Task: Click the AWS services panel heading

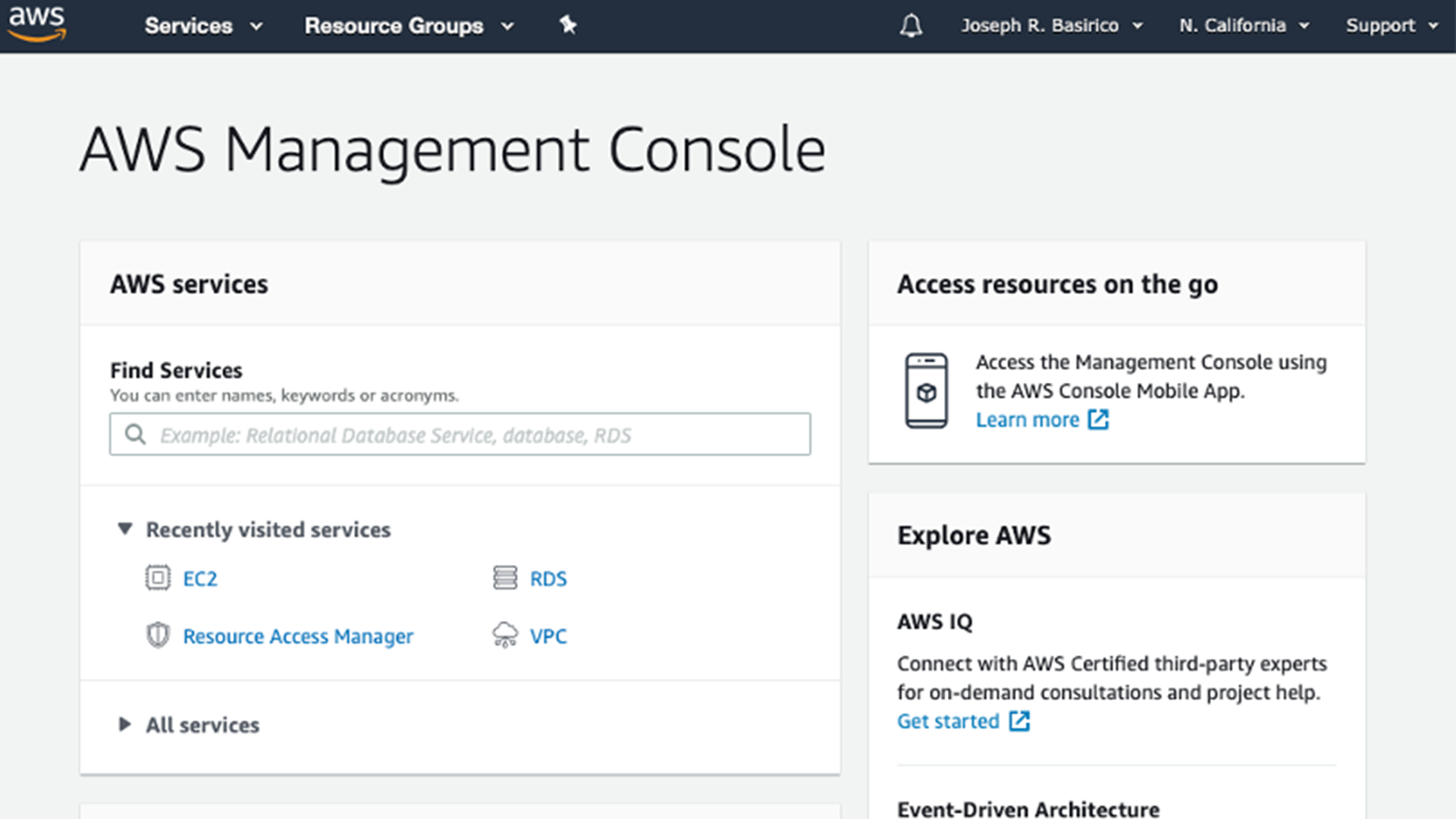Action: click(189, 284)
